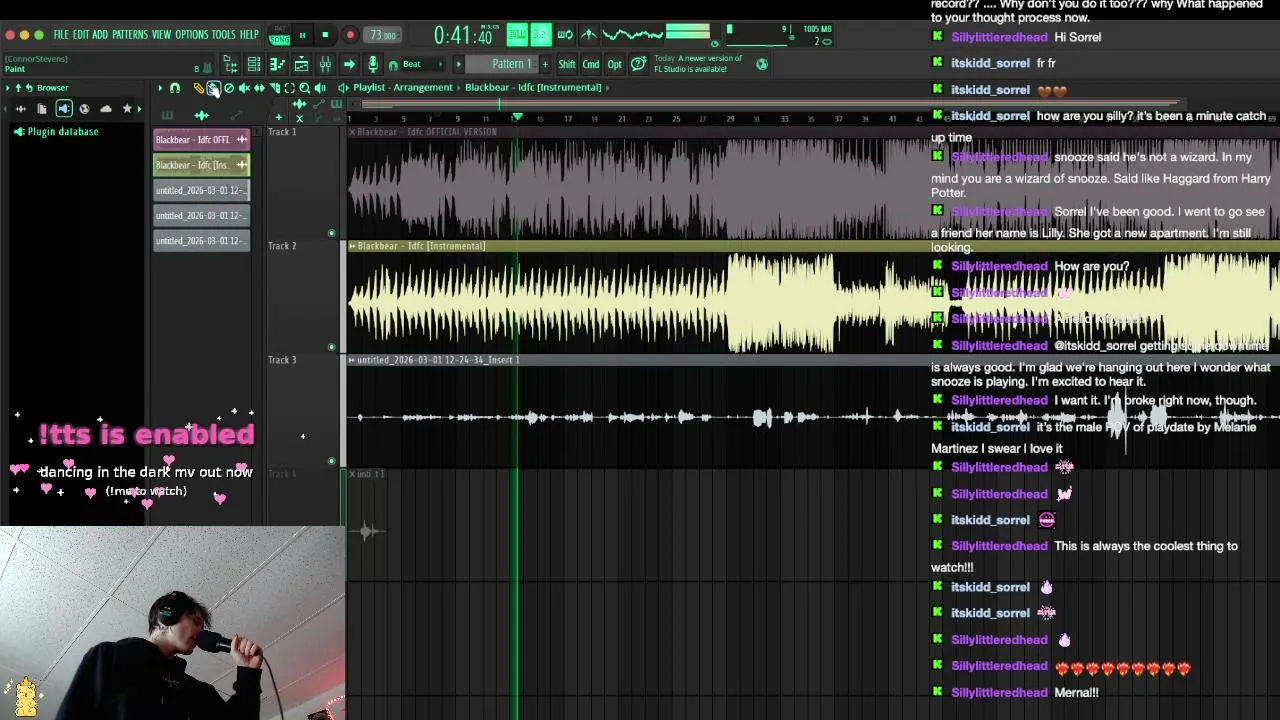Open the hint help speech-bubble icon

pos(638,64)
